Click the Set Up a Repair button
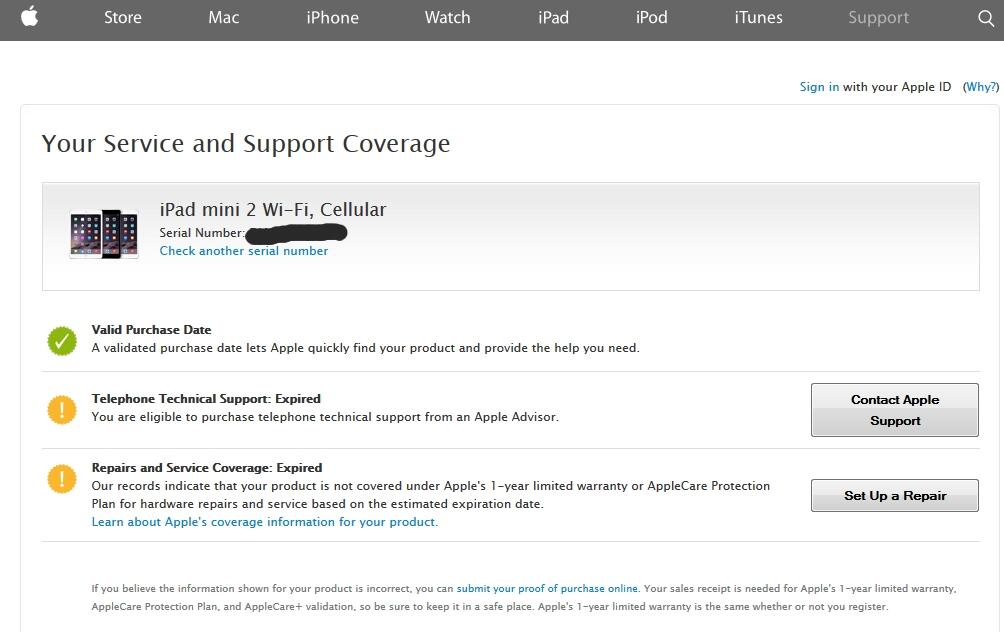 tap(895, 496)
